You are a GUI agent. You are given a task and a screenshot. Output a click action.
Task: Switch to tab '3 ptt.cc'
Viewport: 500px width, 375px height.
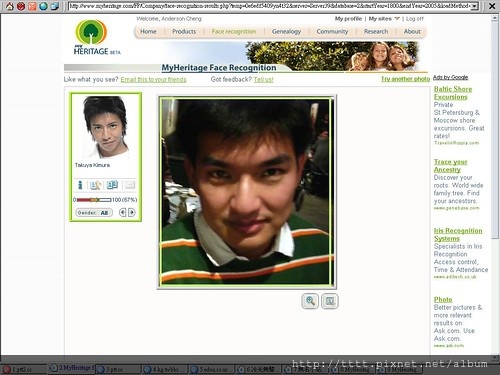coord(118,369)
